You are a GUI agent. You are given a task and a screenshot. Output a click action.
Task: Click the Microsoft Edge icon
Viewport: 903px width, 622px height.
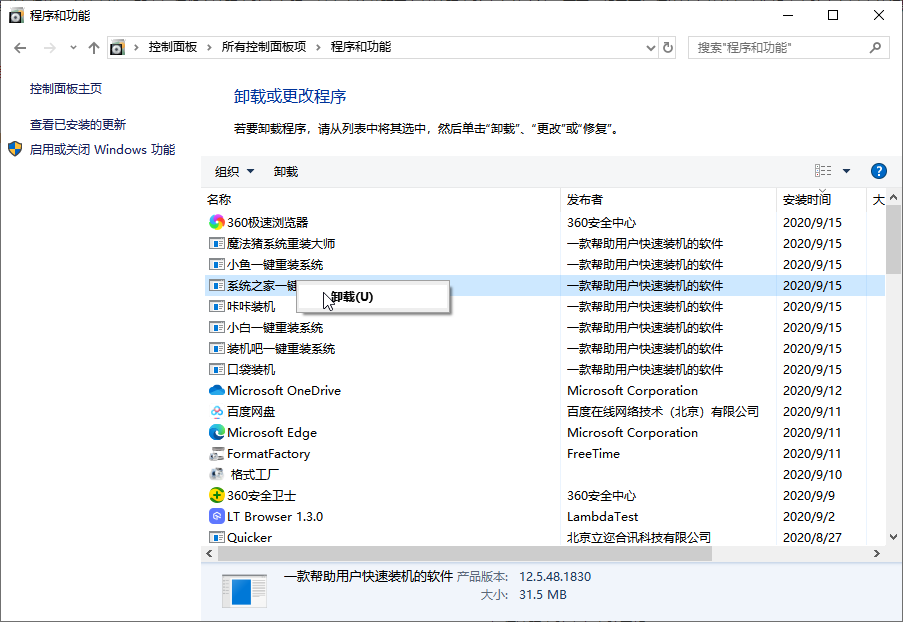coord(217,433)
